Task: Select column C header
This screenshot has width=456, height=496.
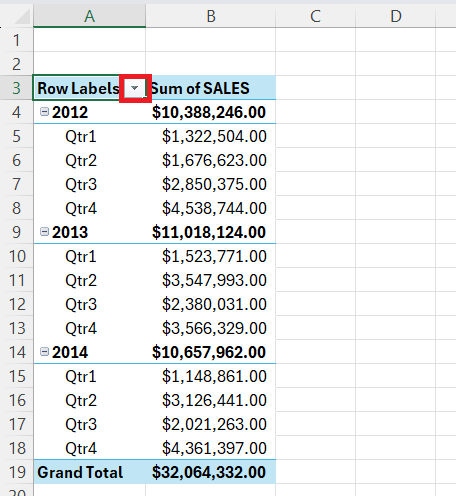Action: pyautogui.click(x=315, y=16)
